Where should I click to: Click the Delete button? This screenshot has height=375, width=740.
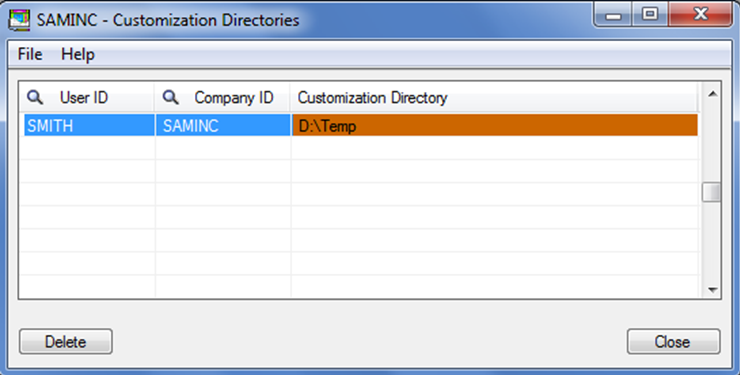point(66,342)
